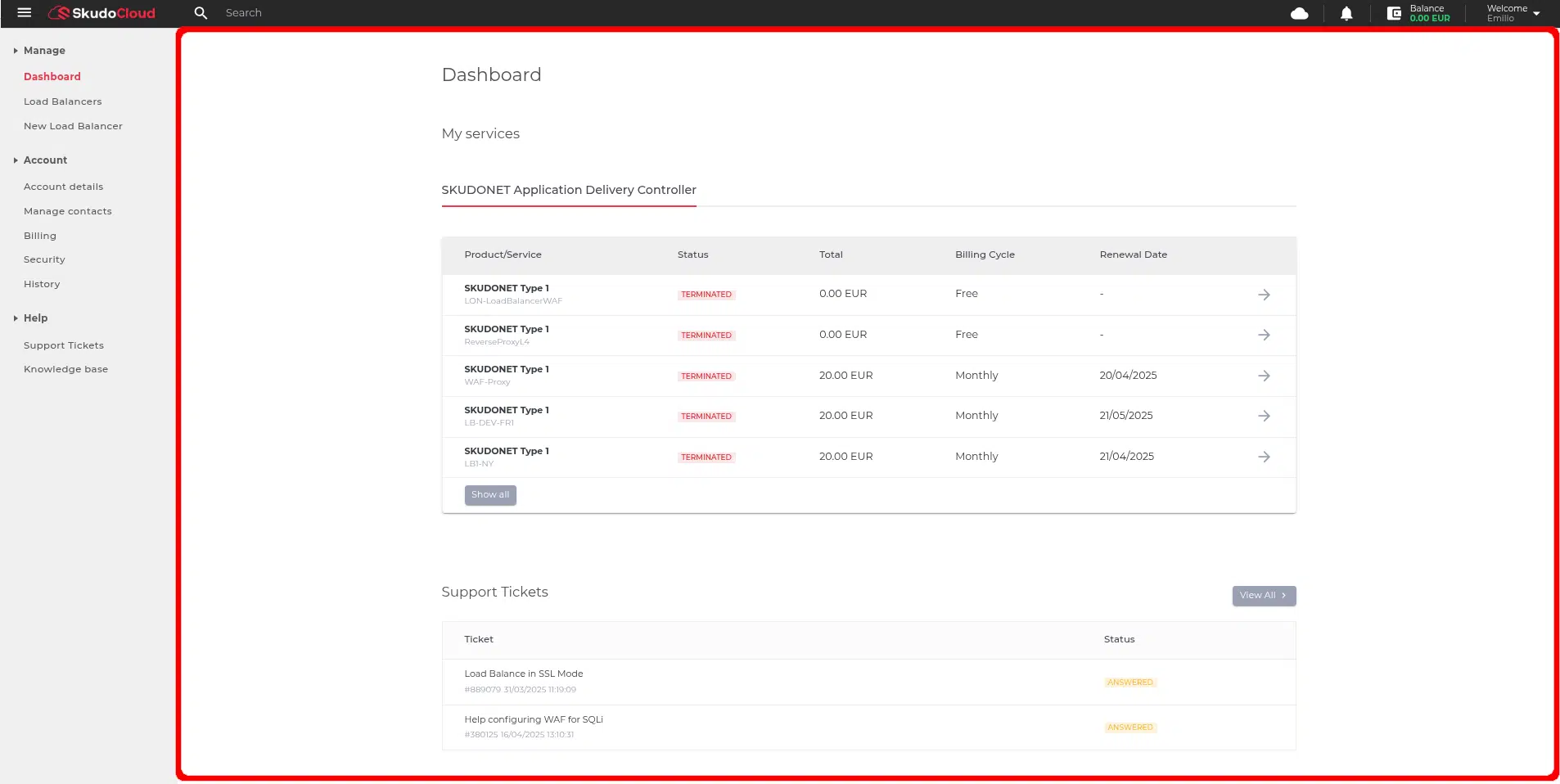Go to Dashboard in sidebar
The width and height of the screenshot is (1560, 784).
coord(52,77)
